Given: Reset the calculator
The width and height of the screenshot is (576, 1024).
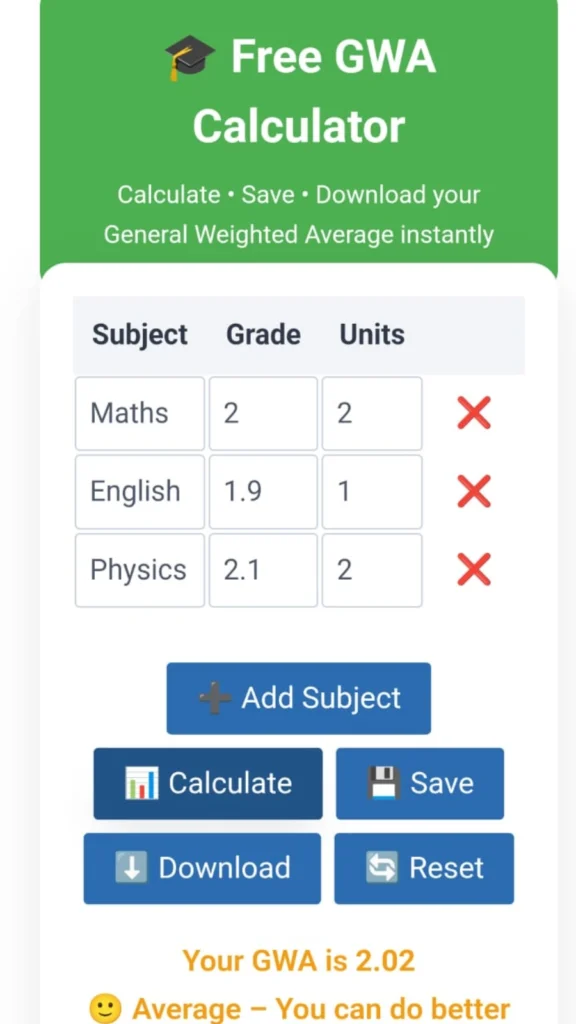Looking at the screenshot, I should tap(423, 868).
